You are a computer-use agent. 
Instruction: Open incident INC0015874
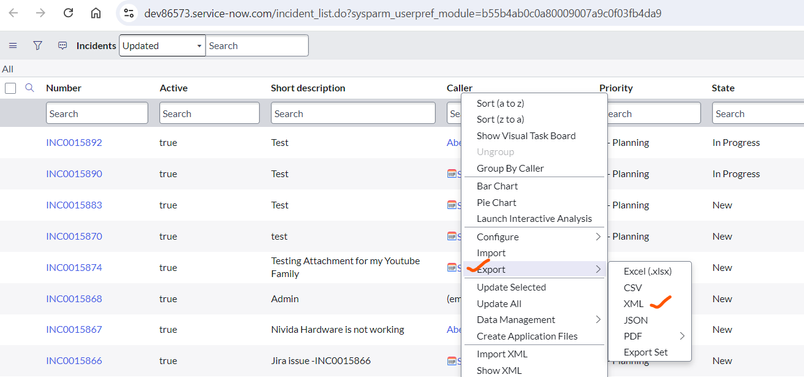(x=74, y=267)
